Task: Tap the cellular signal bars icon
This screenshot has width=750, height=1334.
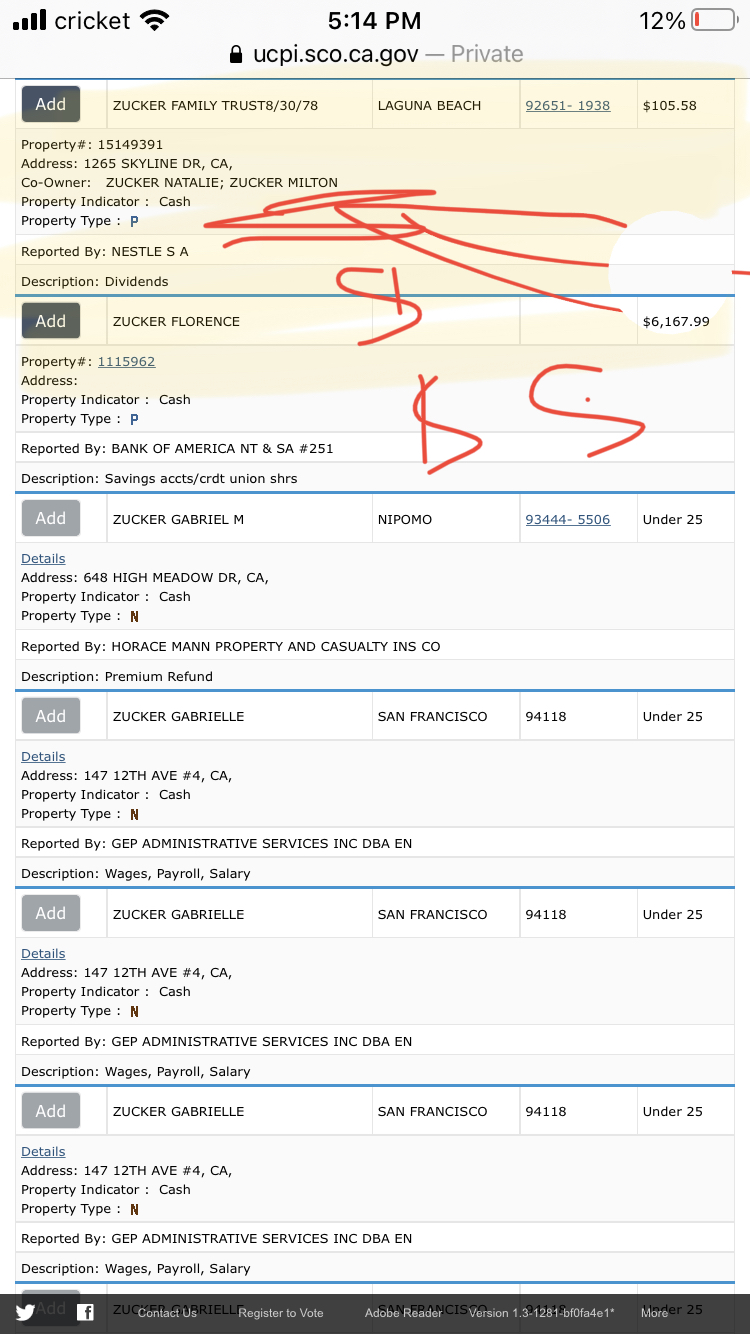Action: click(x=29, y=21)
